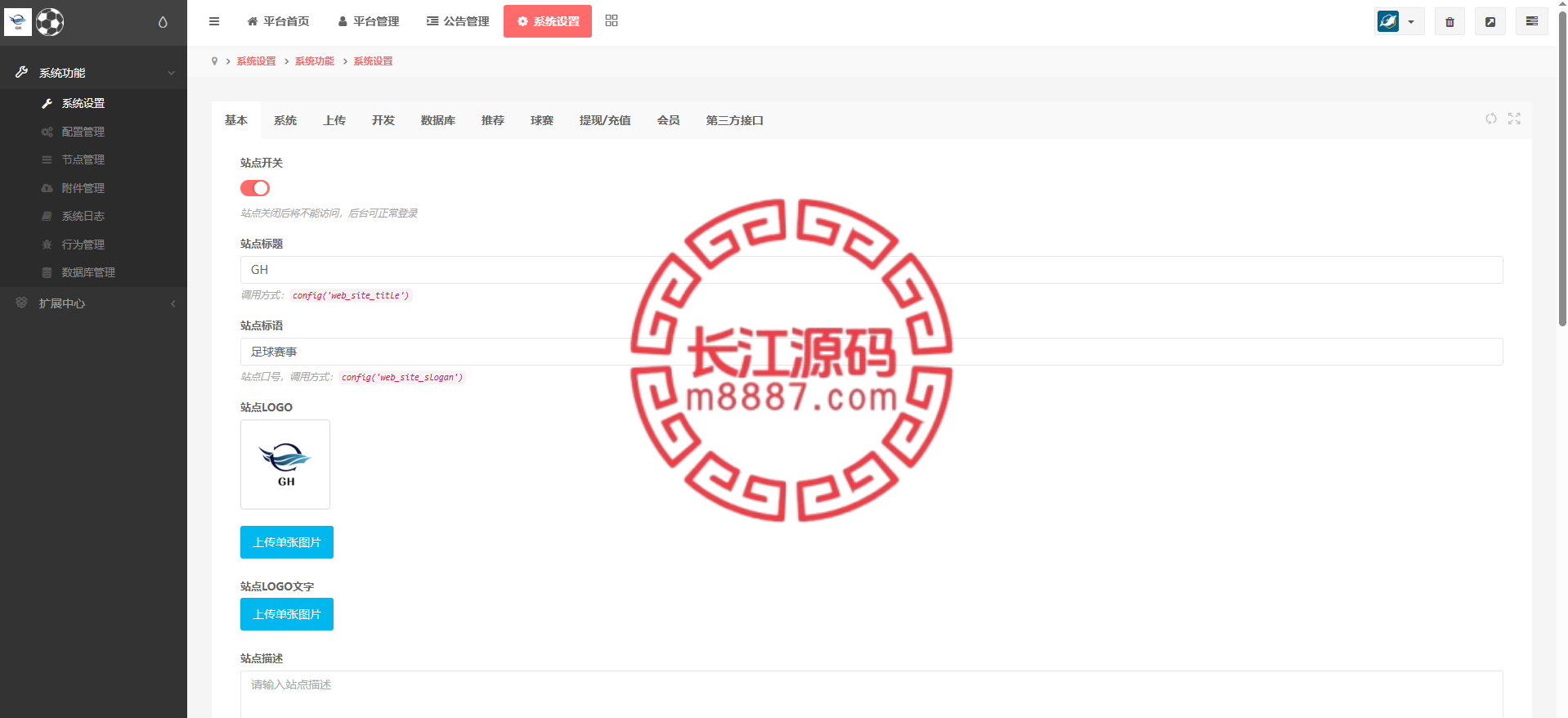Click the 站点LOGO文字 label
The height and width of the screenshot is (718, 1568).
pos(277,586)
